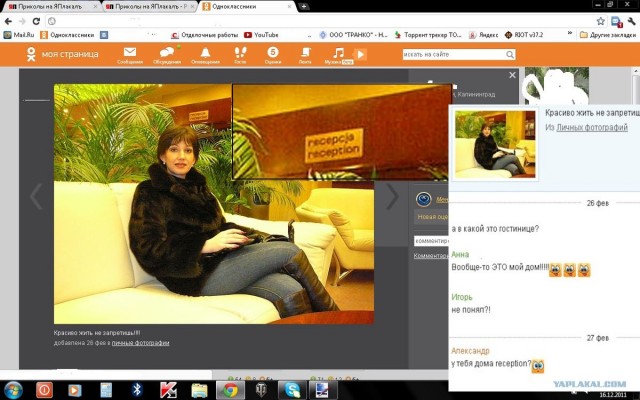The image size is (640, 400).
Task: Open the Оценки ratings icon
Action: [x=272, y=53]
